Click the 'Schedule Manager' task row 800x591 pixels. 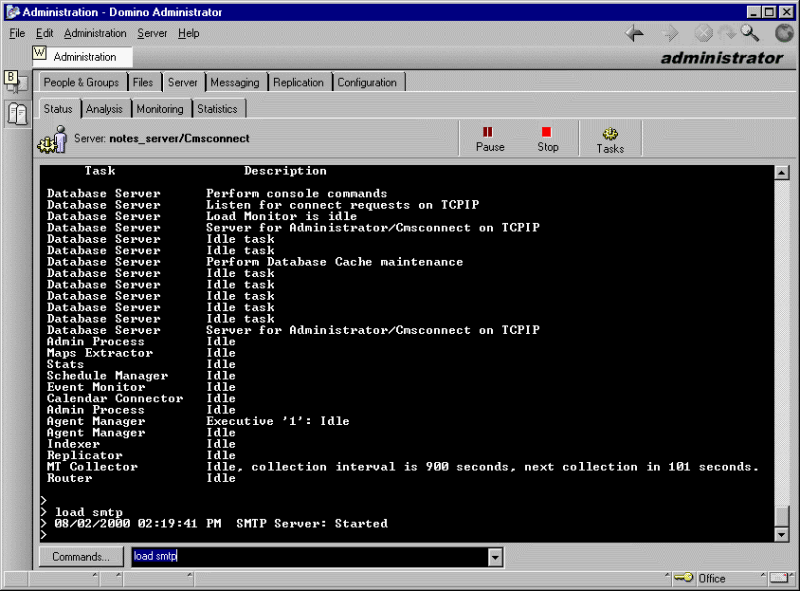[x=141, y=376]
